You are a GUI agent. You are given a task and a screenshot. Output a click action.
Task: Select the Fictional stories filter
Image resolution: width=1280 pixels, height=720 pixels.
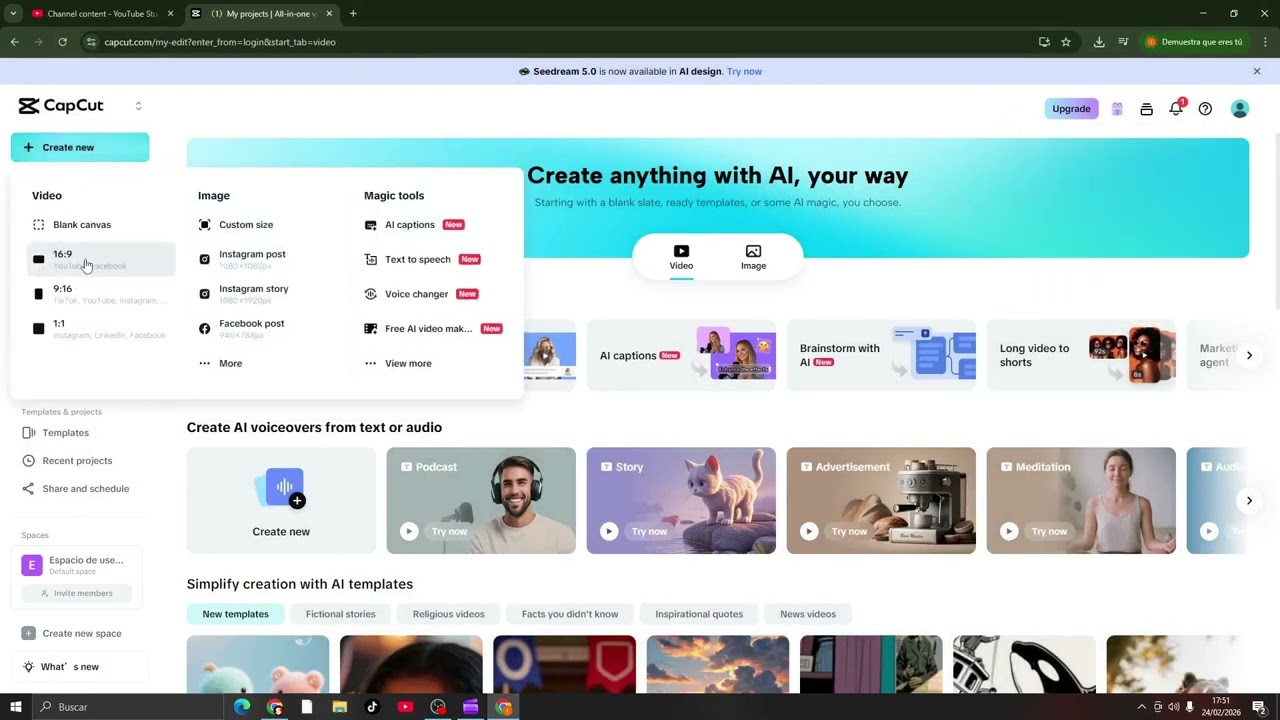341,614
